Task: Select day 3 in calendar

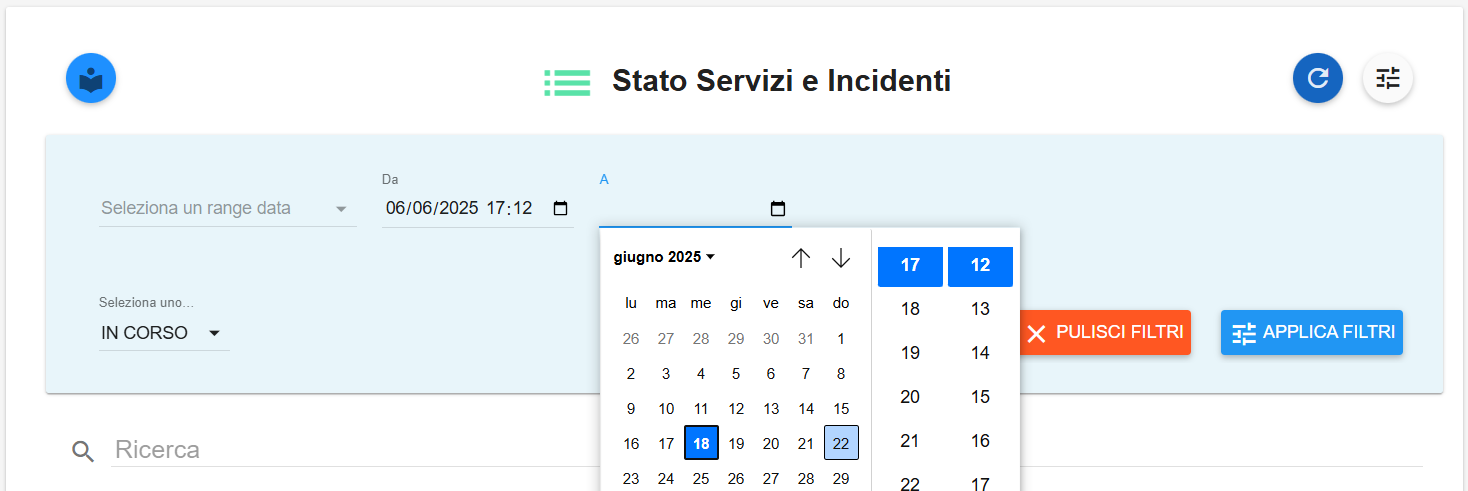Action: tap(666, 374)
